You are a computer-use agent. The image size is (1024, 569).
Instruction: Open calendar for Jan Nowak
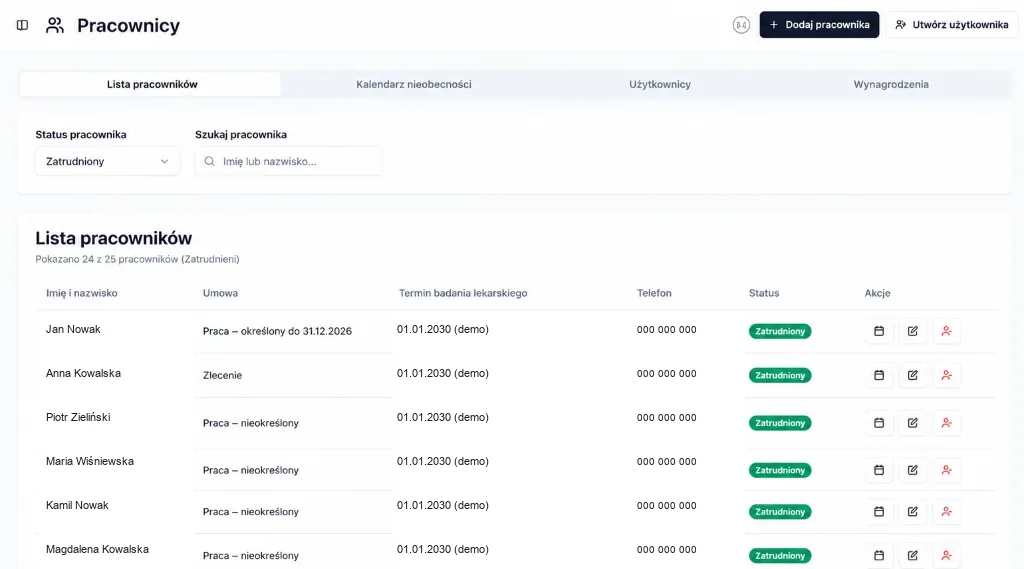coord(879,331)
